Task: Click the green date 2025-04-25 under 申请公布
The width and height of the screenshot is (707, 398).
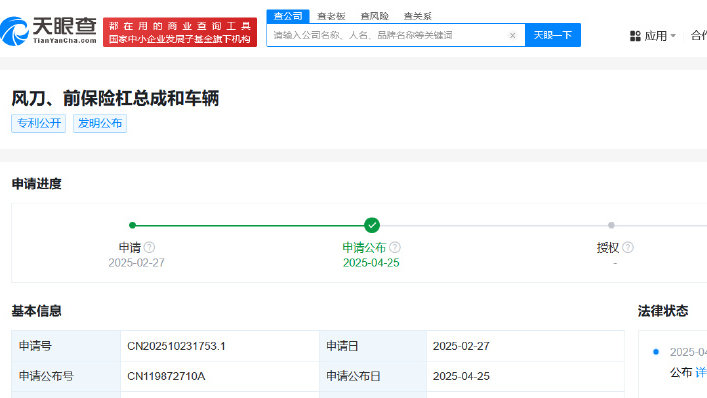Action: pos(371,263)
